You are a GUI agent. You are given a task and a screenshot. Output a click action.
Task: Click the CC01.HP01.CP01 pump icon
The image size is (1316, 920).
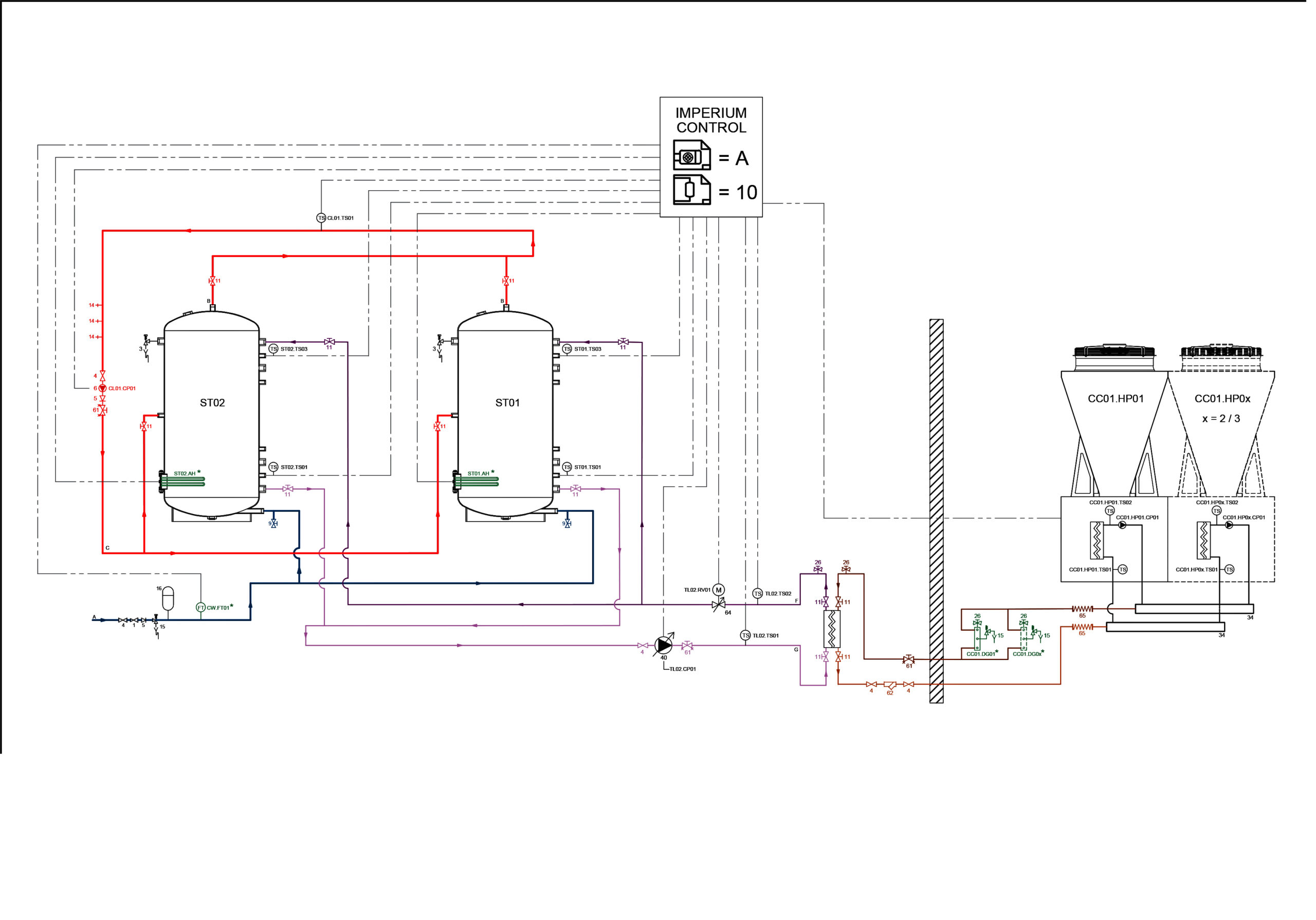point(1122,525)
